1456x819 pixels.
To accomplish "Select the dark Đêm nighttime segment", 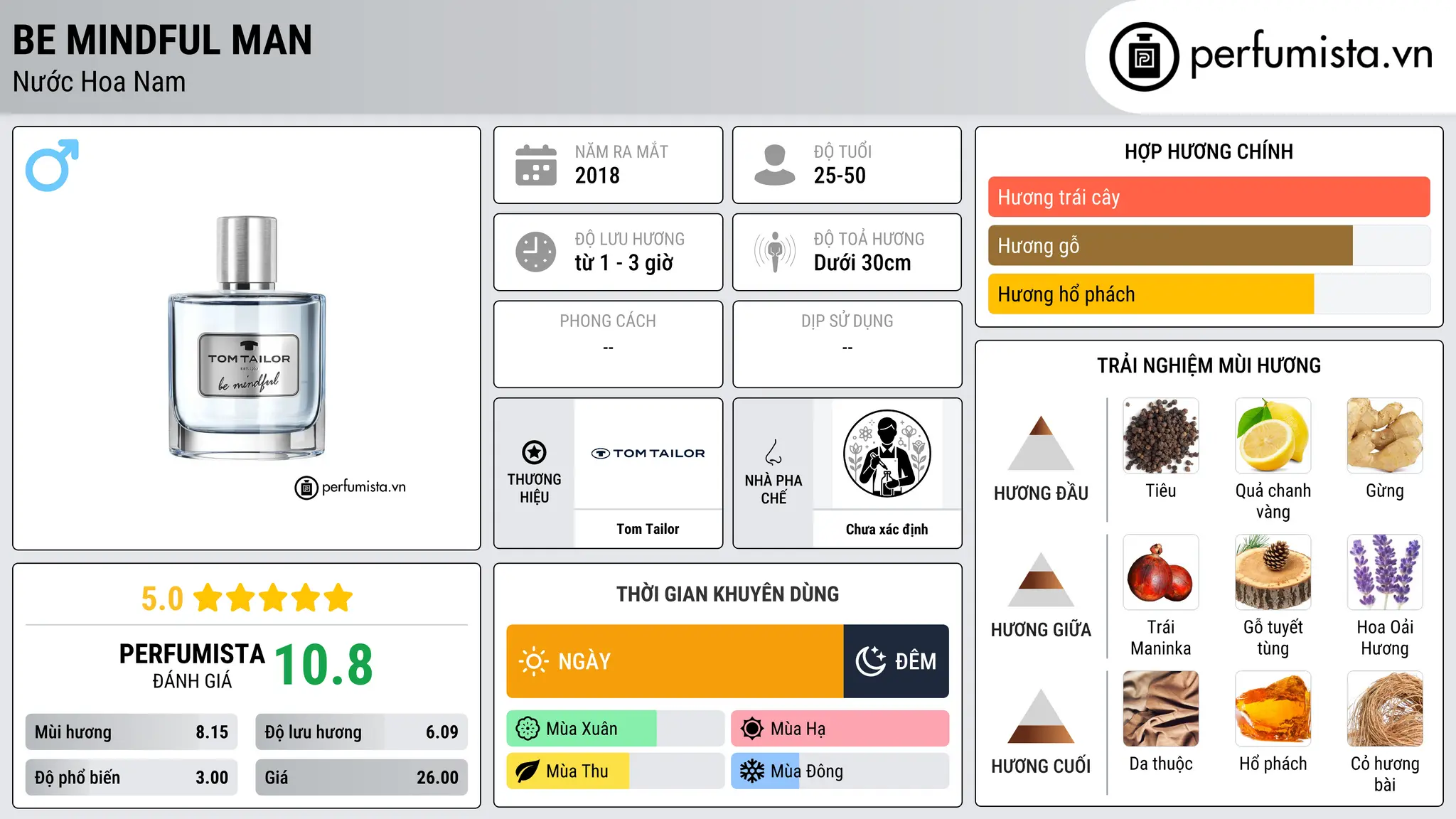I will 896,661.
